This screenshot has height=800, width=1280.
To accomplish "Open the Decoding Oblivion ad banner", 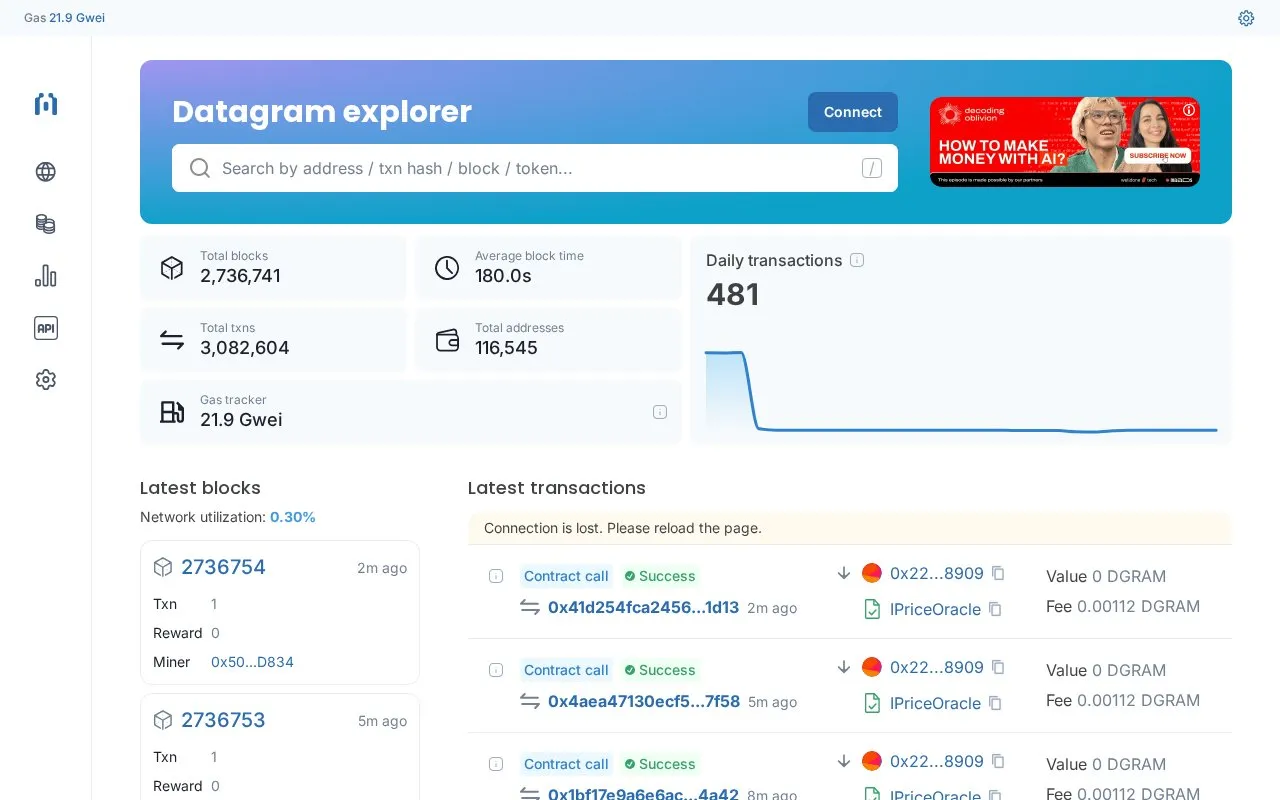I will pos(1065,142).
